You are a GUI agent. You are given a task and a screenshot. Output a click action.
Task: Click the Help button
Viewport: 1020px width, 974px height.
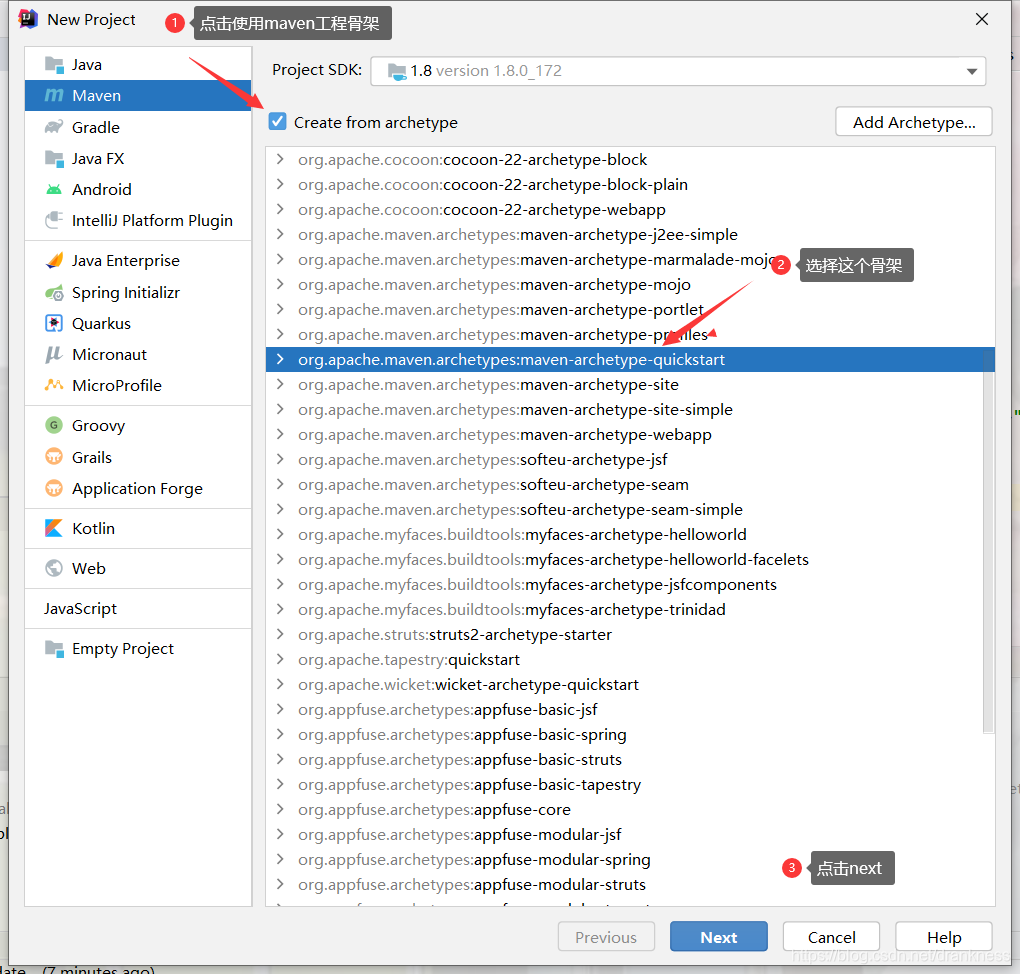(x=944, y=937)
